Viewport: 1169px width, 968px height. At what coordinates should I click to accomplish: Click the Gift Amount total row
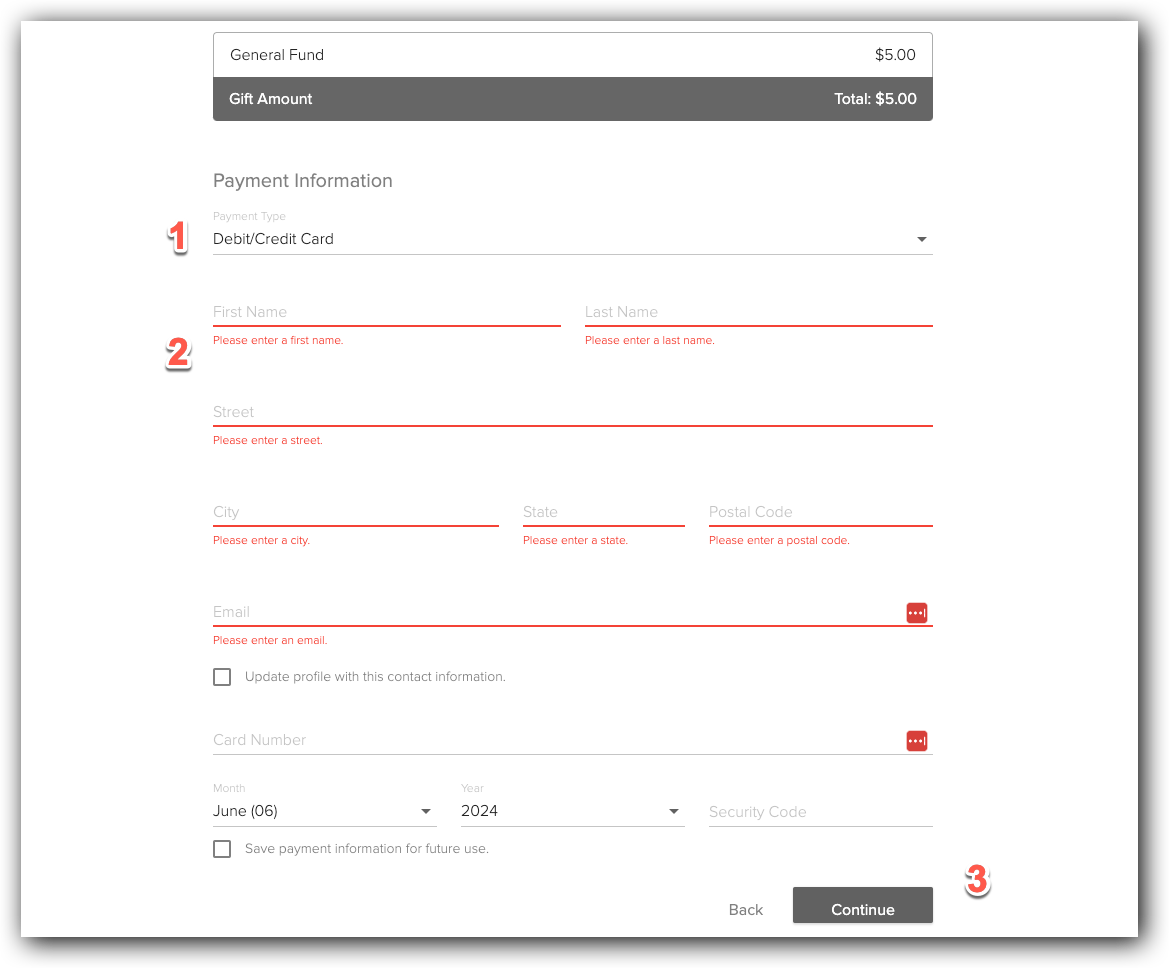tap(572, 99)
